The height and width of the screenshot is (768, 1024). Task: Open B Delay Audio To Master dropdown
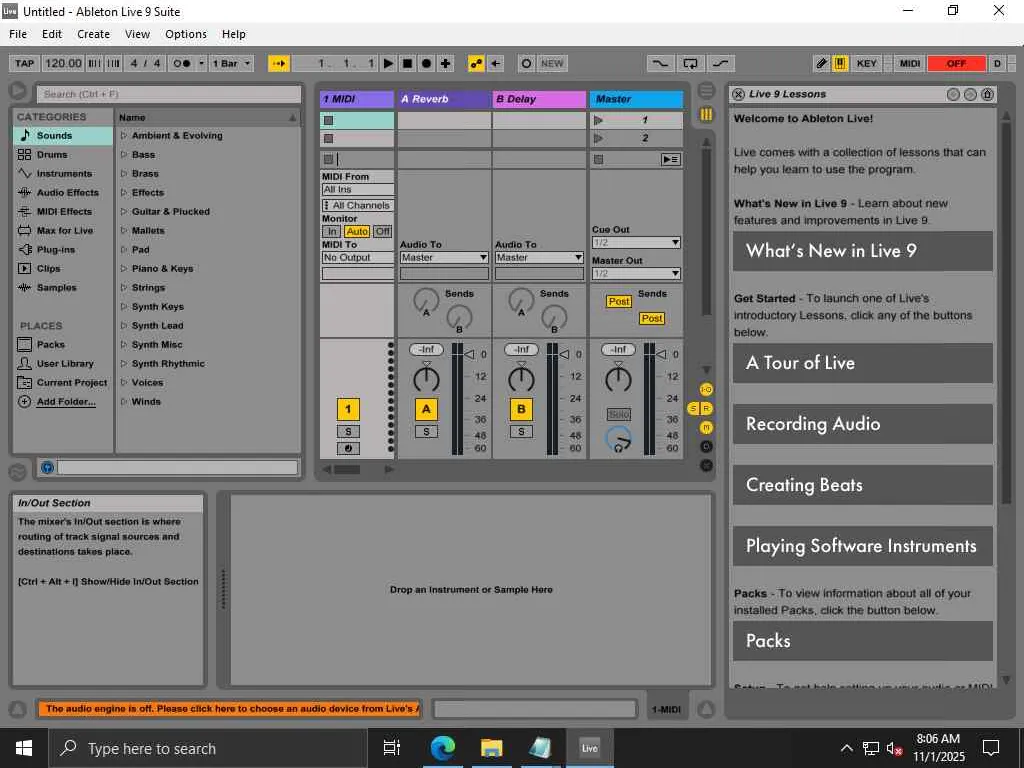coord(539,257)
